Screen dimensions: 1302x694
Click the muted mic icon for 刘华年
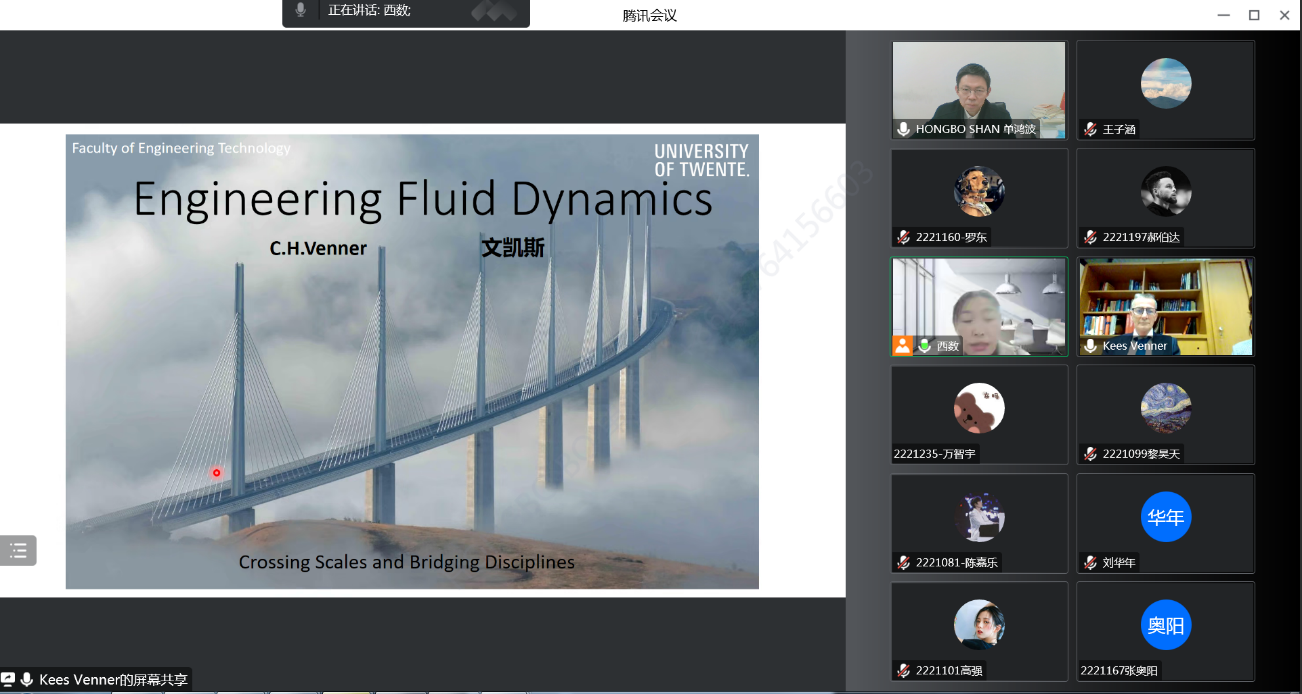click(x=1091, y=562)
